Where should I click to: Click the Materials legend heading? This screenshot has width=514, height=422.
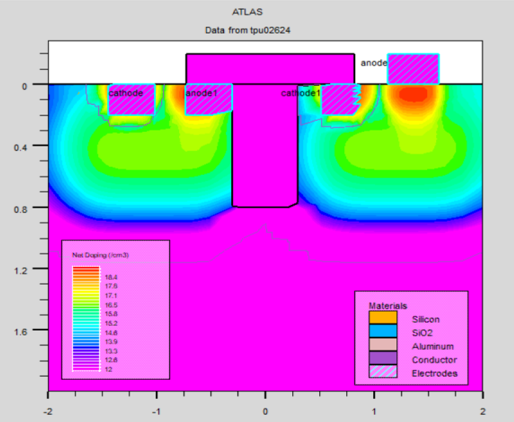click(388, 306)
